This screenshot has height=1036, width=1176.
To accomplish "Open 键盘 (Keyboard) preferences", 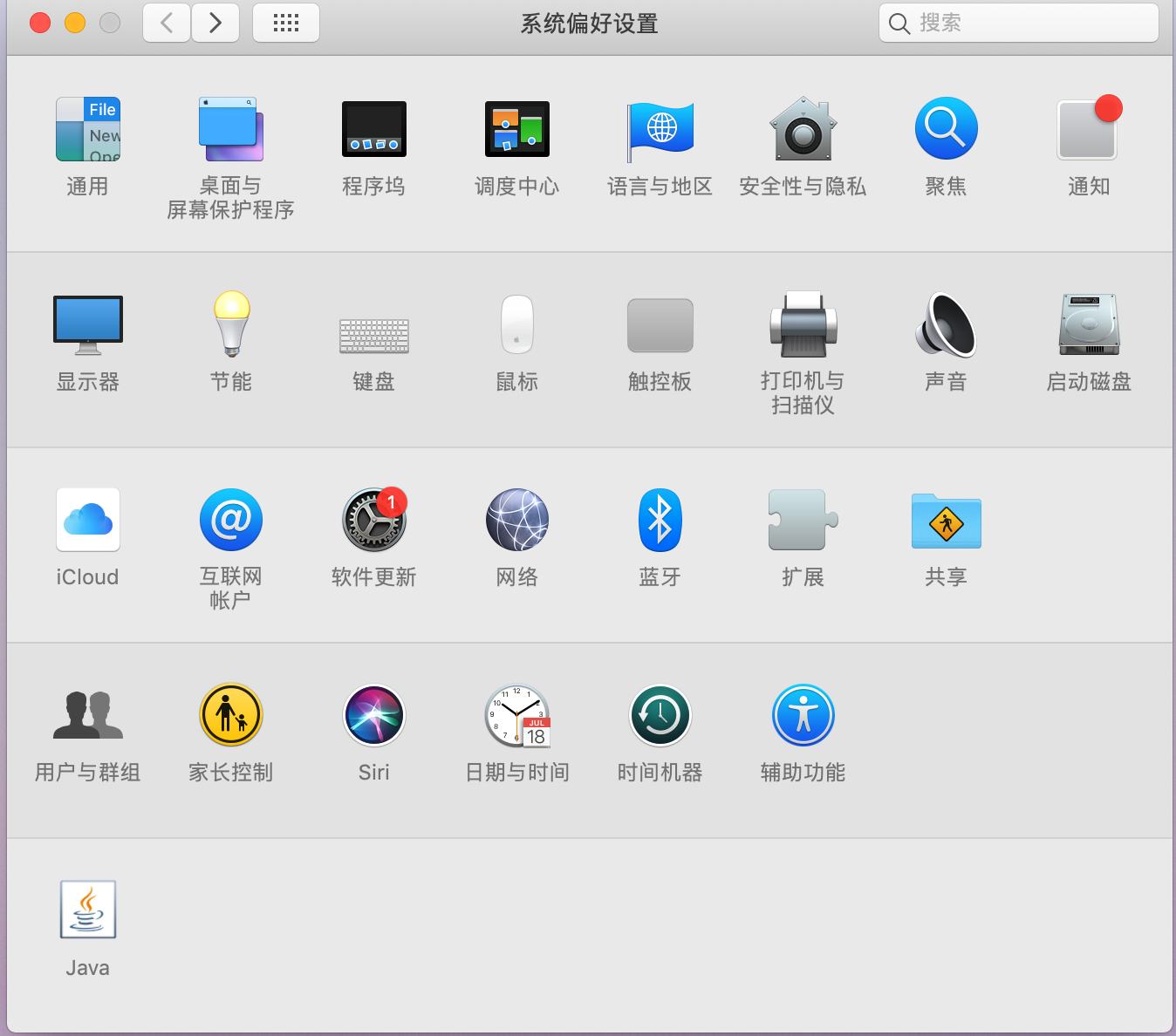I will (374, 336).
